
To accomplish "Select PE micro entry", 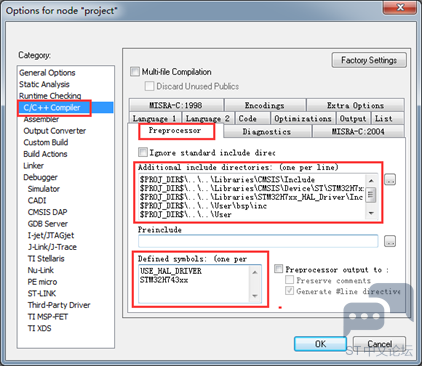I will pos(42,282).
